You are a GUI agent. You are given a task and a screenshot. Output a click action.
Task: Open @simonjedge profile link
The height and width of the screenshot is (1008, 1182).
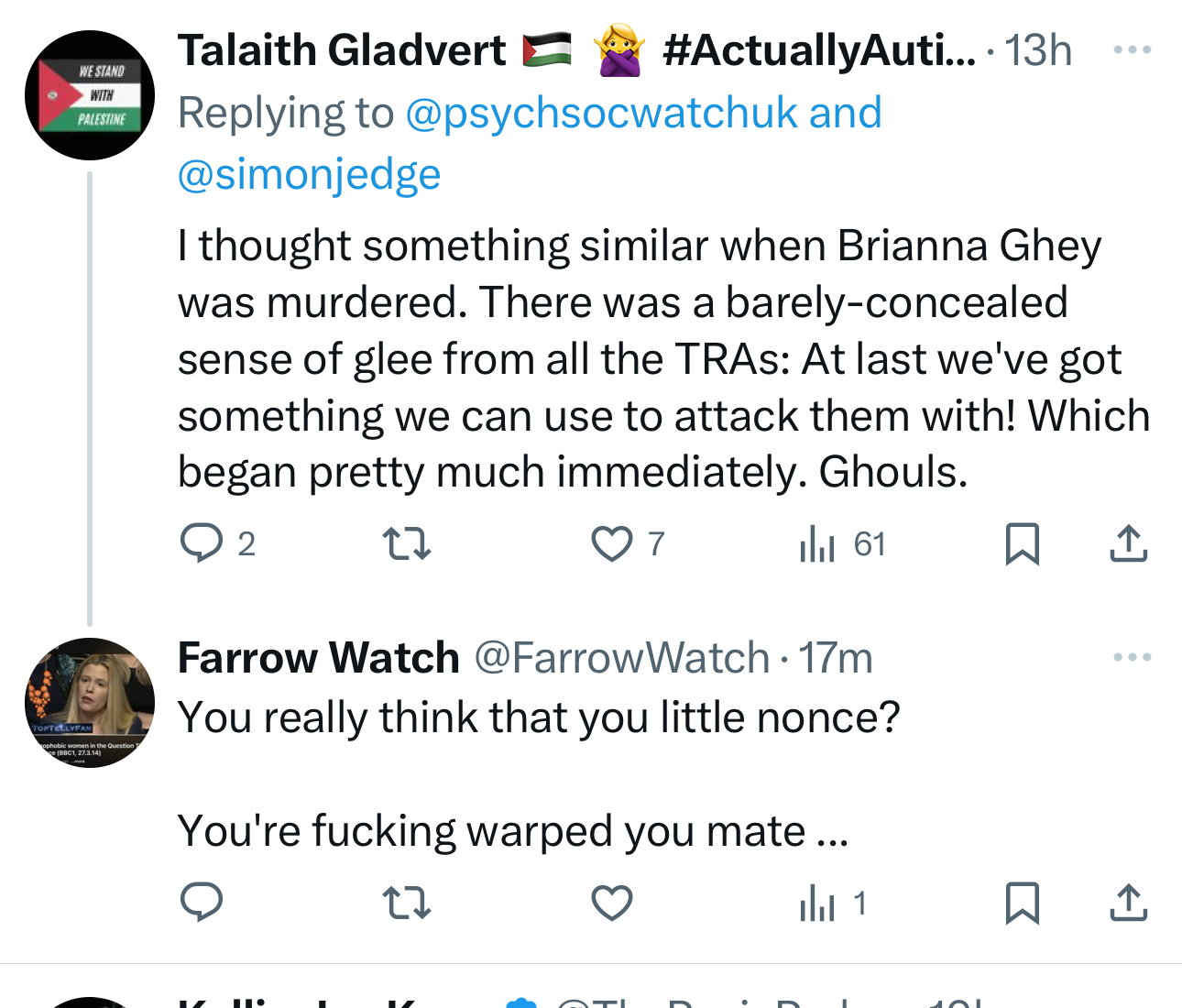pyautogui.click(x=309, y=174)
